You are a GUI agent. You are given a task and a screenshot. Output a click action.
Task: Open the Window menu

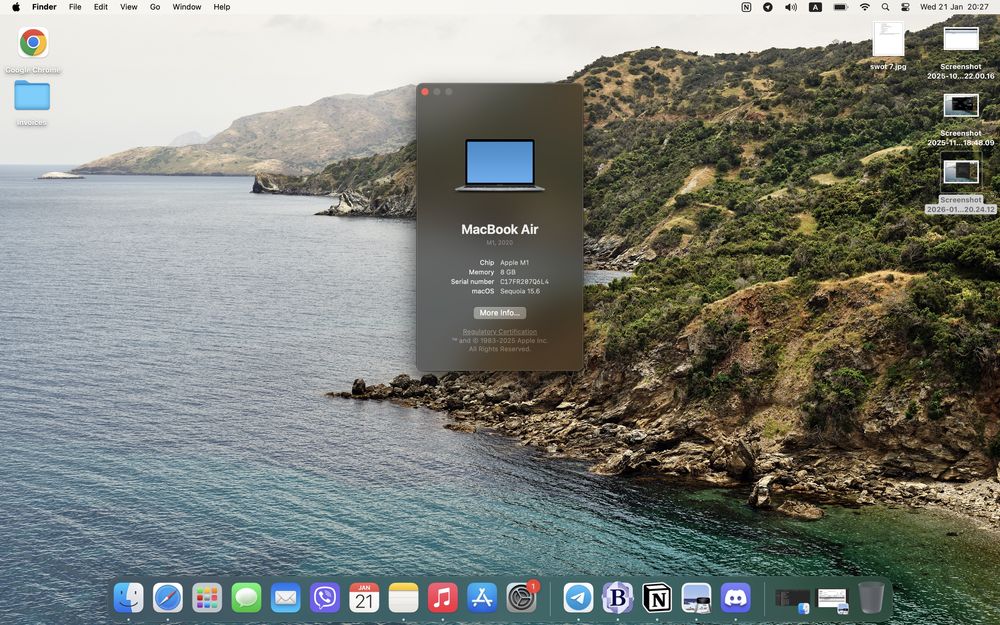point(187,7)
